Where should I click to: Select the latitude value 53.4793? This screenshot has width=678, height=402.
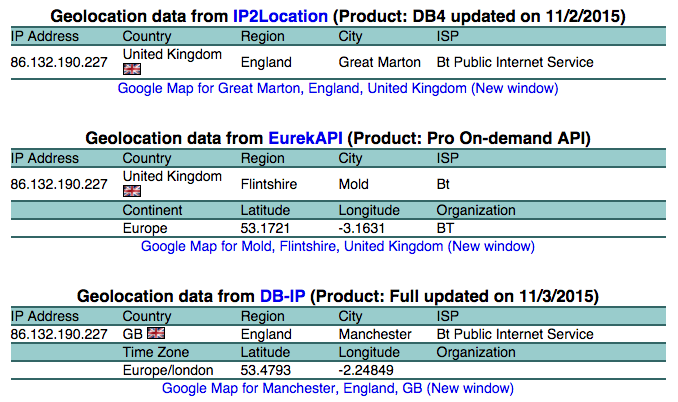point(267,370)
